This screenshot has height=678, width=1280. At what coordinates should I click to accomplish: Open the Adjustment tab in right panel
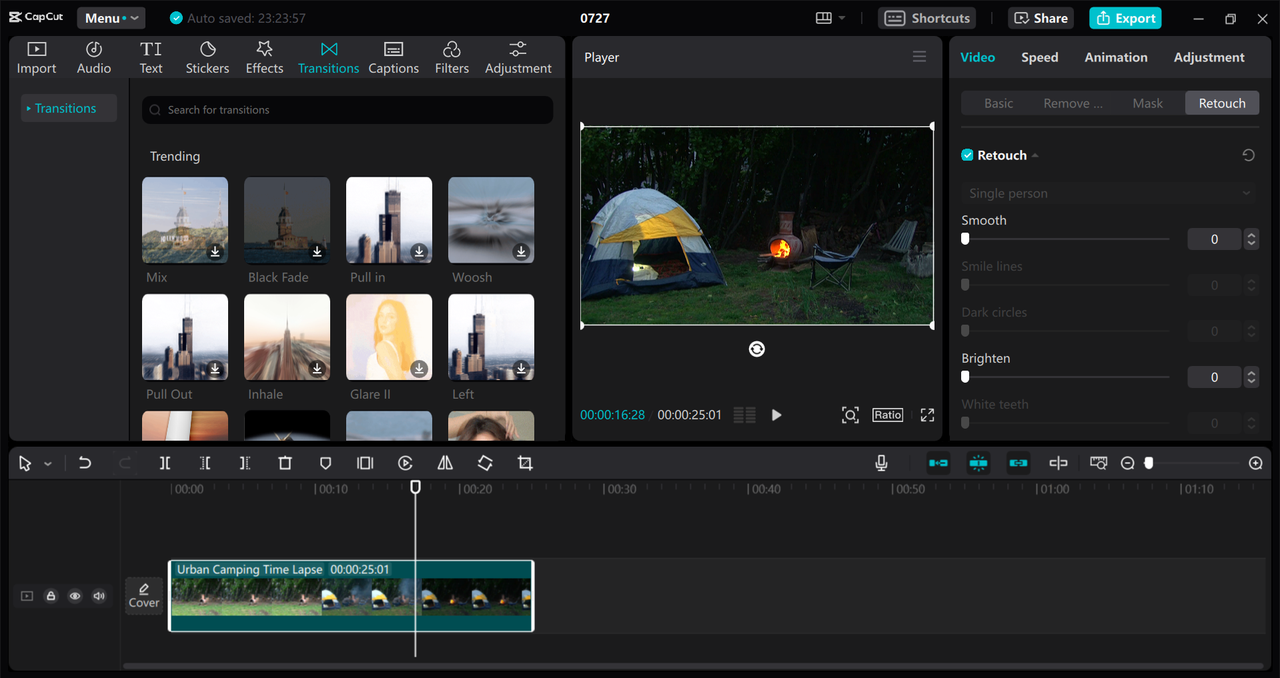click(x=1209, y=57)
